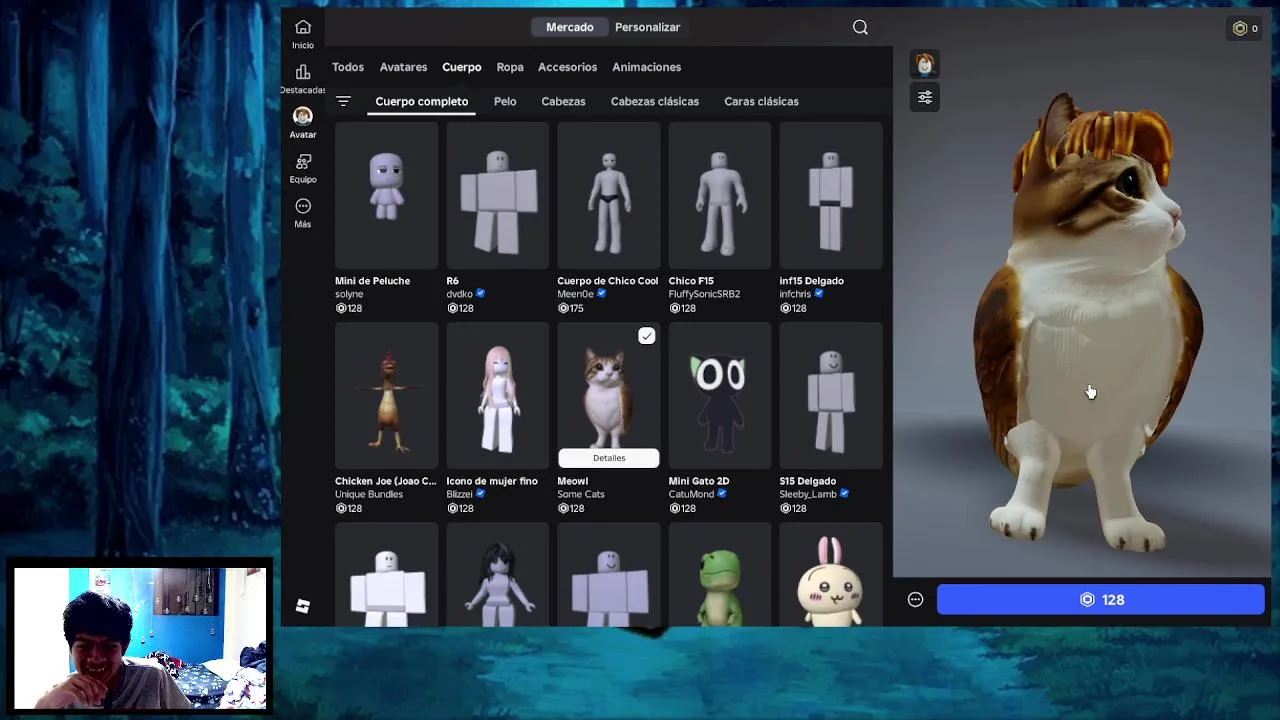Open creator Unique Bundles' profile

369,494
